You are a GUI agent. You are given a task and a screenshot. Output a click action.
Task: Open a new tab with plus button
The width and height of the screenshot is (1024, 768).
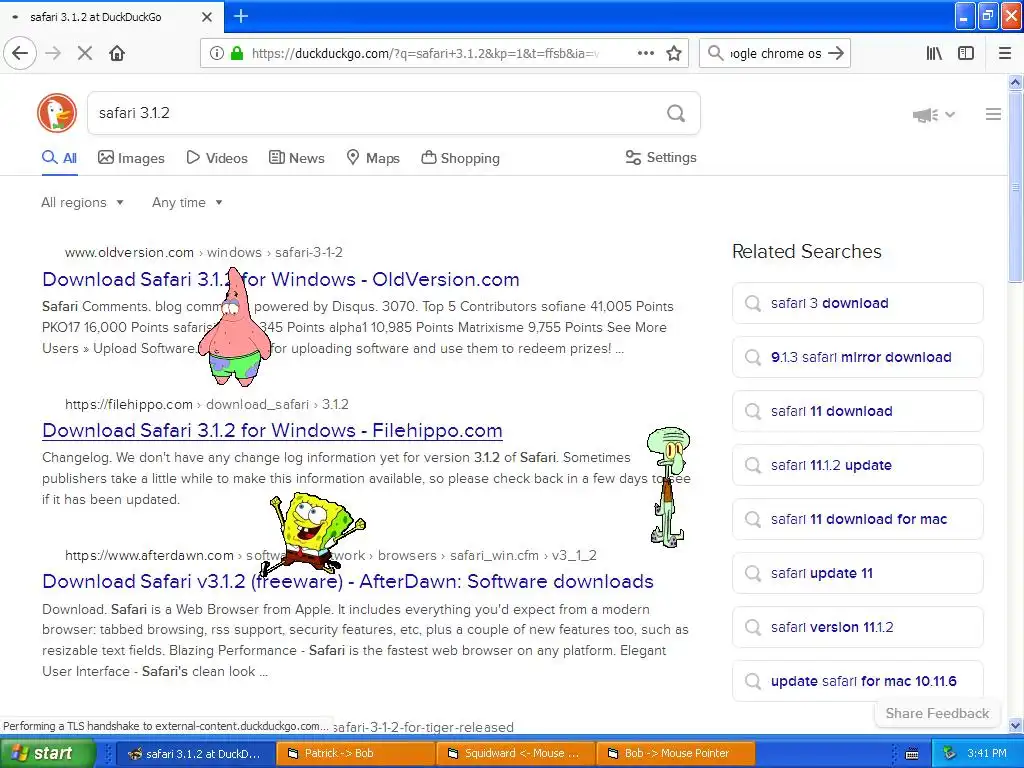point(240,16)
